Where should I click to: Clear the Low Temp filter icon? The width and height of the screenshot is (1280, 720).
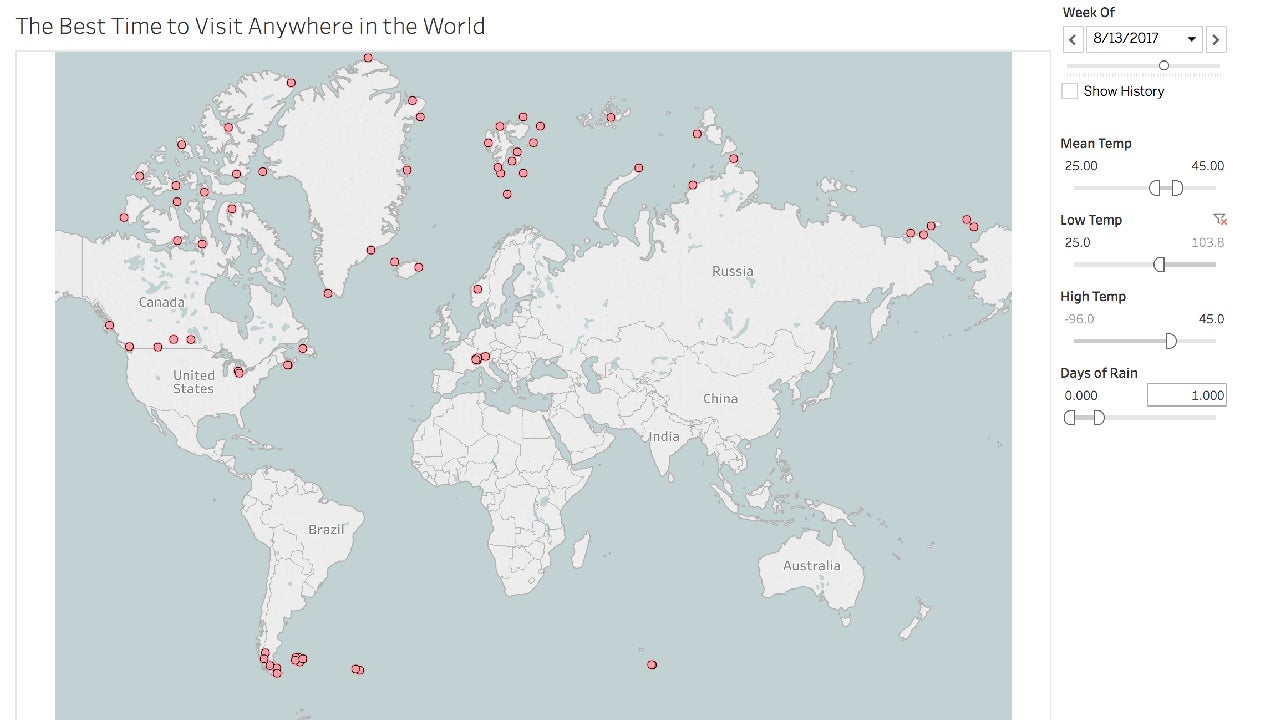point(1219,220)
